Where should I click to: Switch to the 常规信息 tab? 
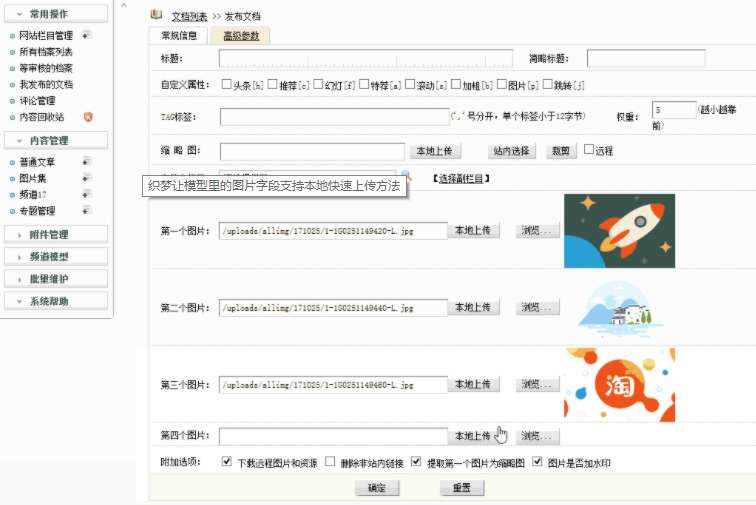[179, 35]
